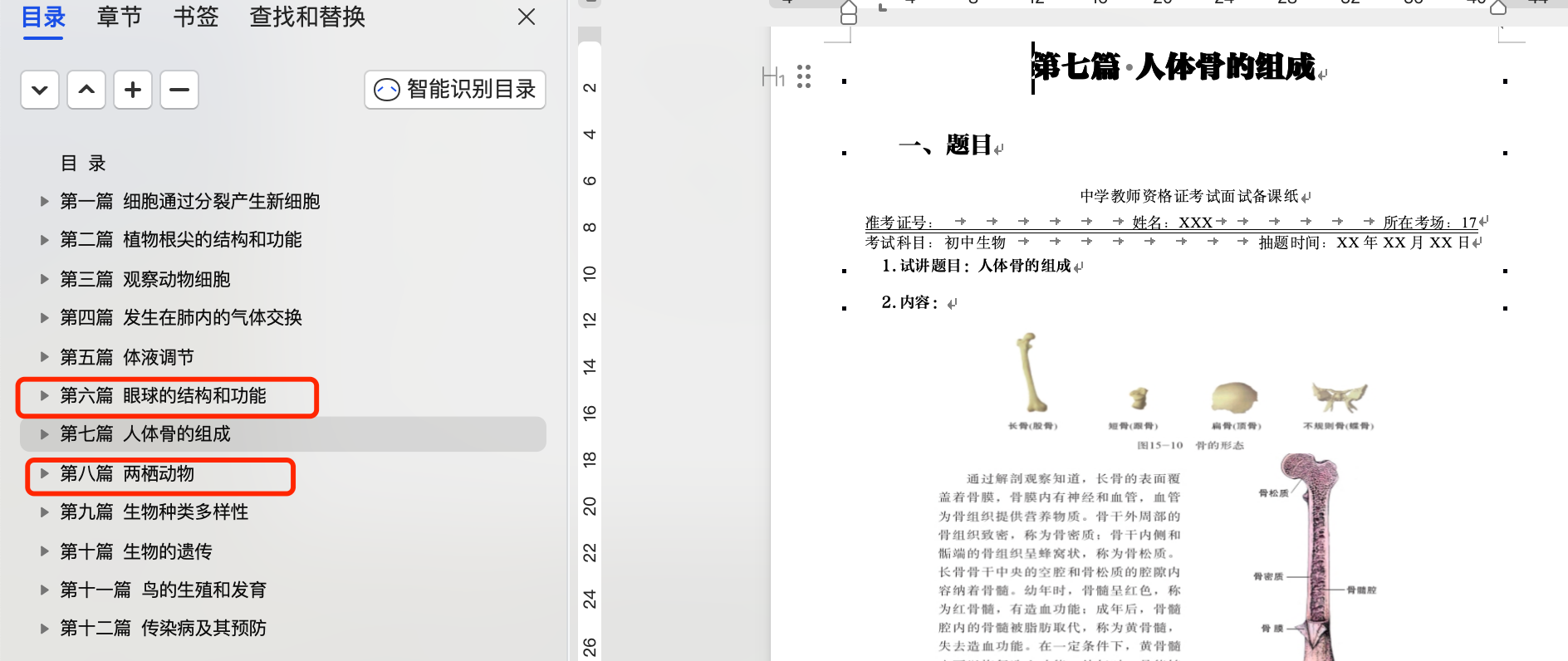Select 第九篇 生物种类多样性 heading
1568x661 pixels.
click(x=154, y=512)
